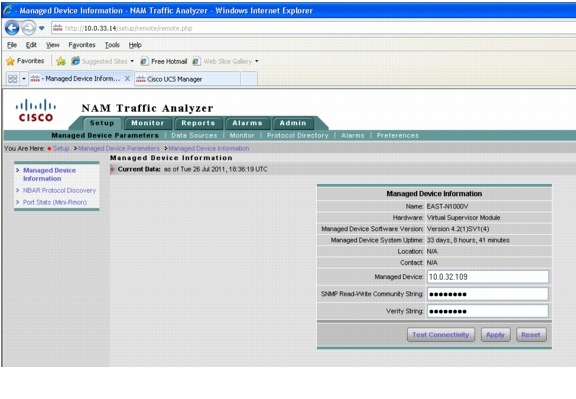
Task: Click the uptime 33 days, 8 hours text
Action: tap(468, 240)
